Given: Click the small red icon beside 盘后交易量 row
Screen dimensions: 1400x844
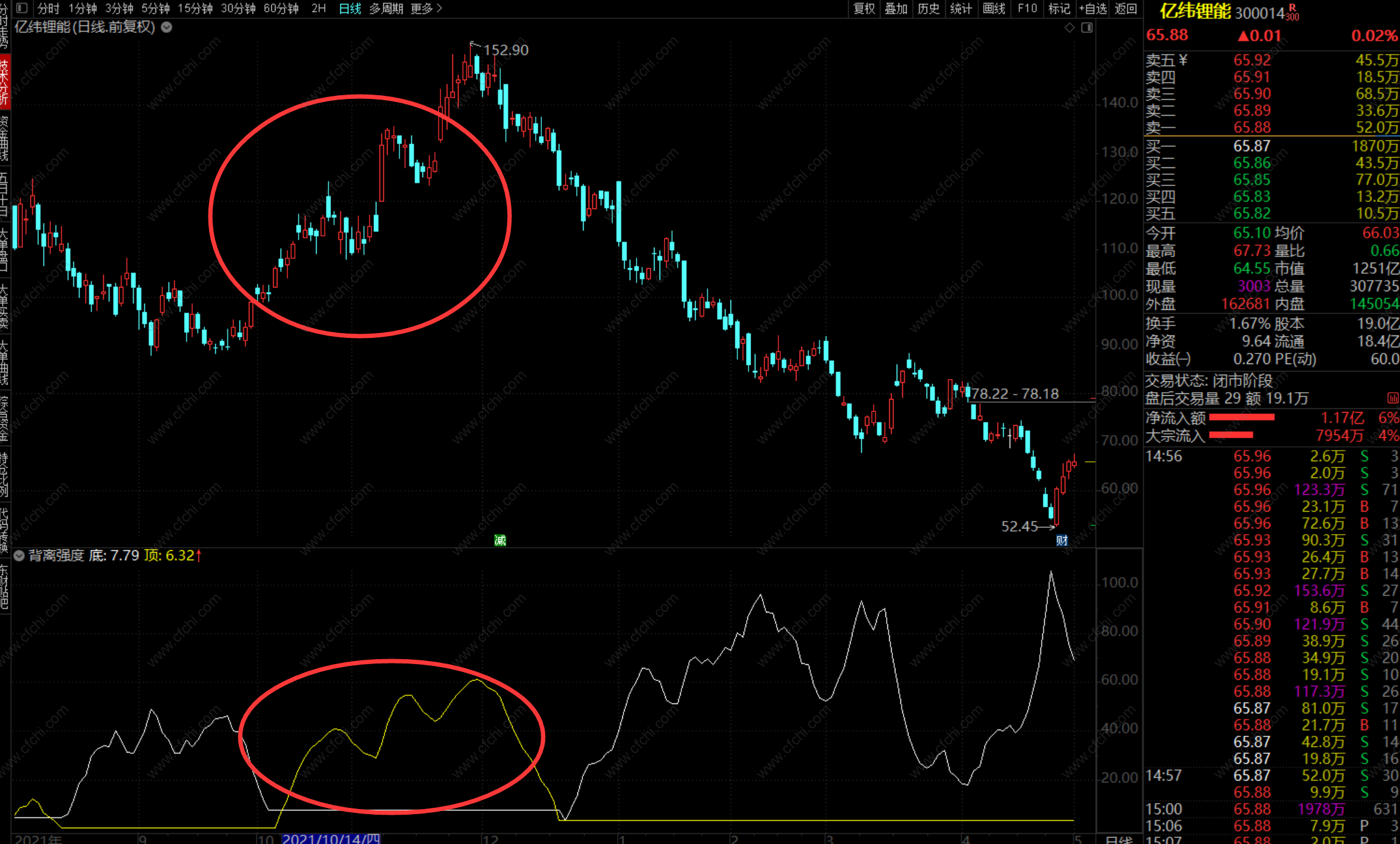Looking at the screenshot, I should [x=1393, y=398].
